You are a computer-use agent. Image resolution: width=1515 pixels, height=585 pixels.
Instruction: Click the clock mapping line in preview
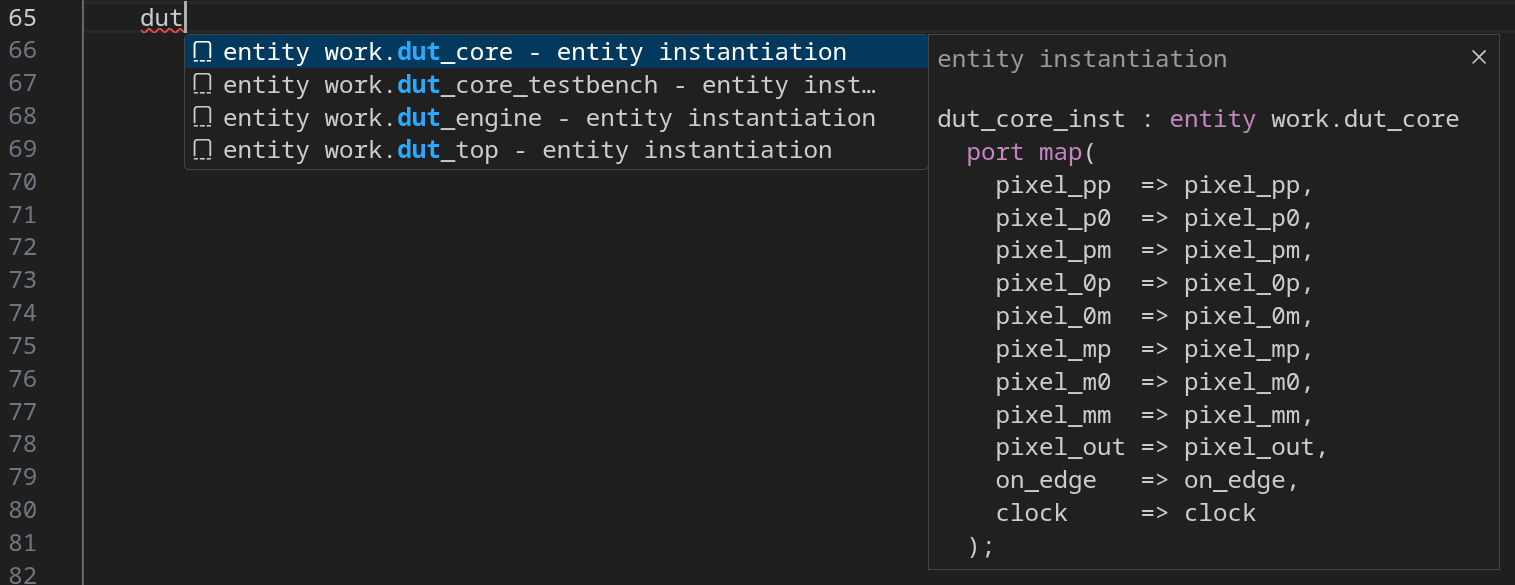[x=1125, y=513]
